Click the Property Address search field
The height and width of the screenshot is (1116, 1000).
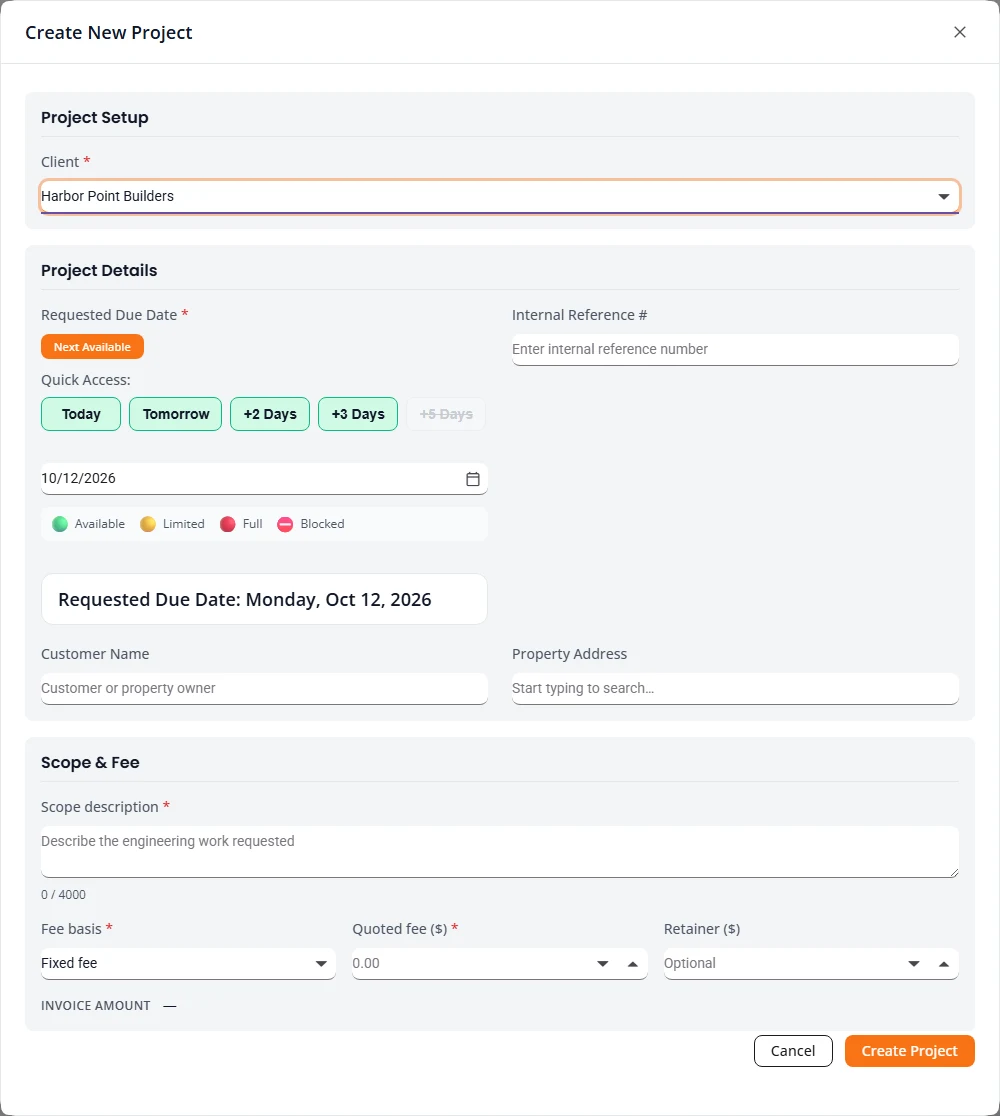pyautogui.click(x=735, y=688)
